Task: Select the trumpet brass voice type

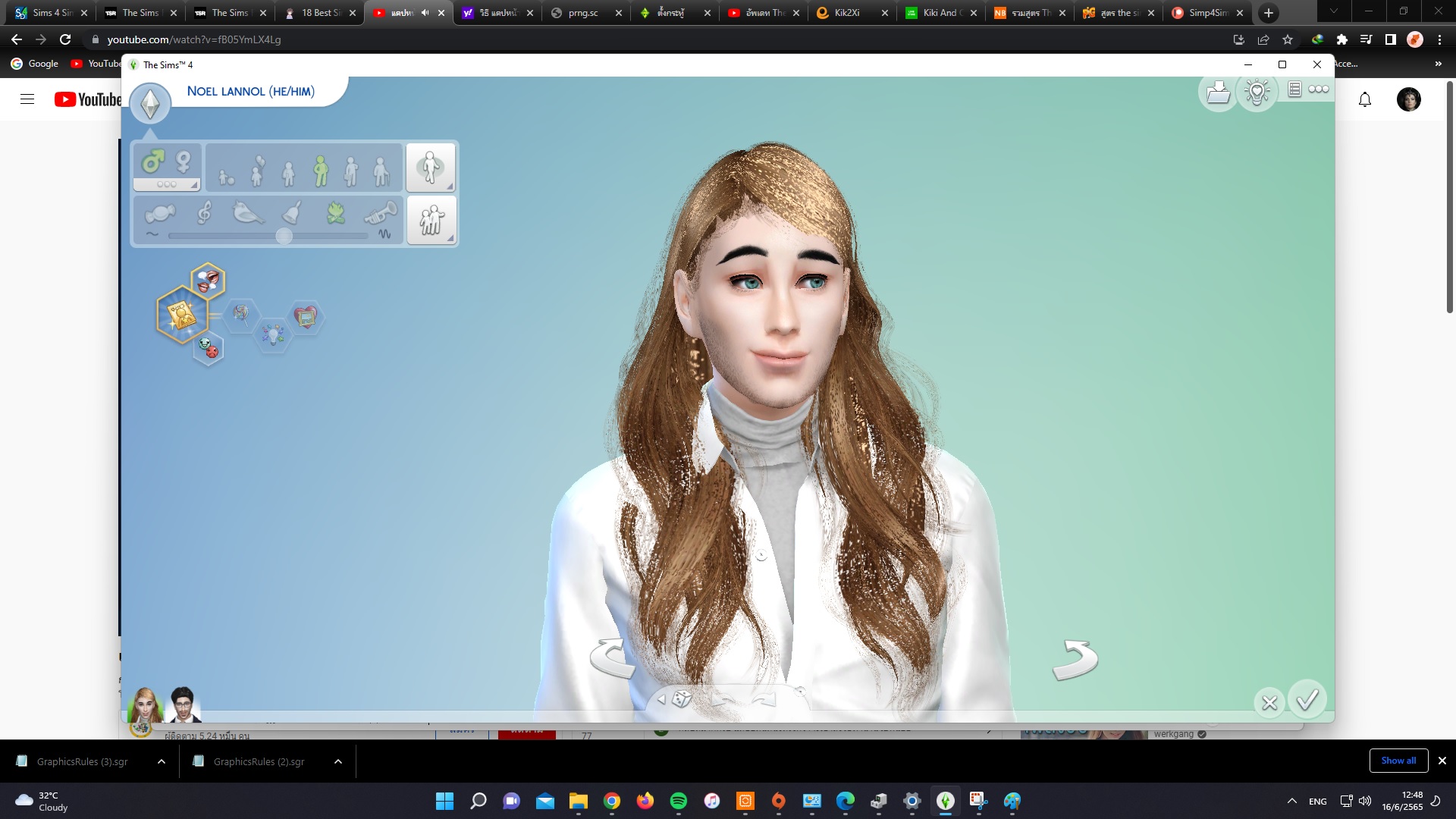Action: click(380, 213)
